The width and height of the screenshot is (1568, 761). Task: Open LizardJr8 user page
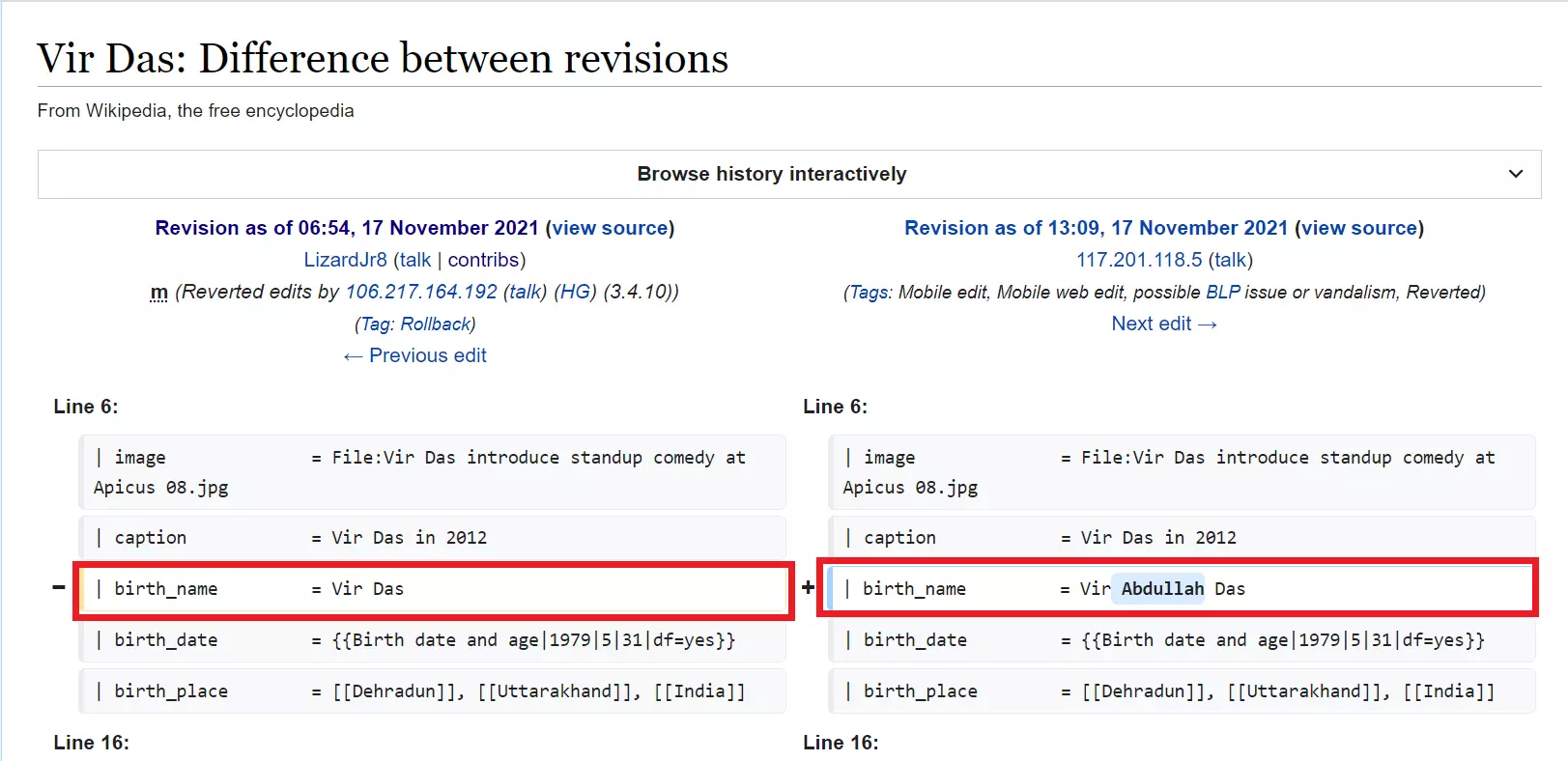[345, 260]
